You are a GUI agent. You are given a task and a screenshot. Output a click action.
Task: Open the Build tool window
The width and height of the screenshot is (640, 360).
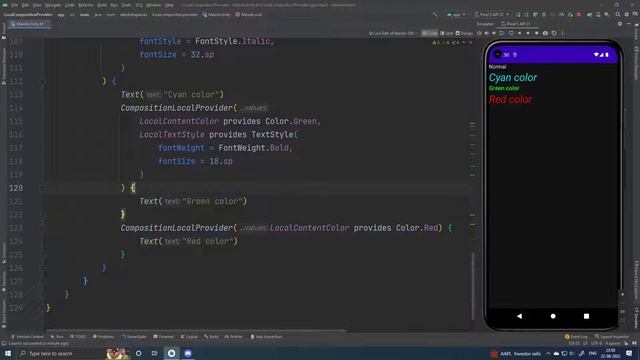(x=211, y=337)
